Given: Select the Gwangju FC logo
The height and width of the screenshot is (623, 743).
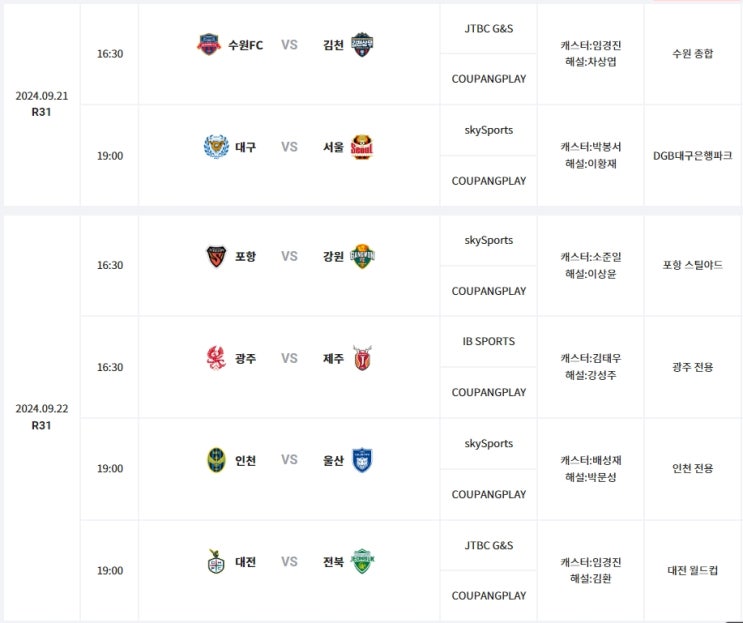Looking at the screenshot, I should 216,358.
